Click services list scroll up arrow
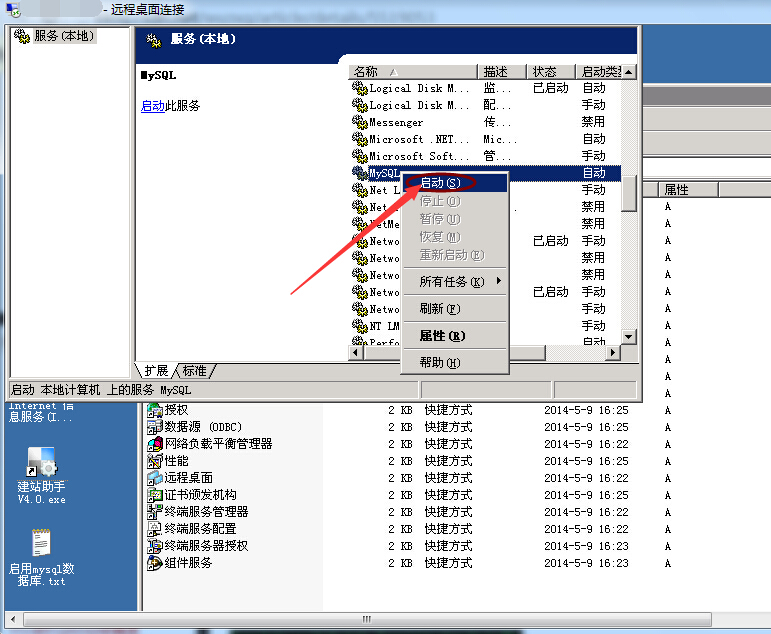Viewport: 771px width, 634px height. 629,72
